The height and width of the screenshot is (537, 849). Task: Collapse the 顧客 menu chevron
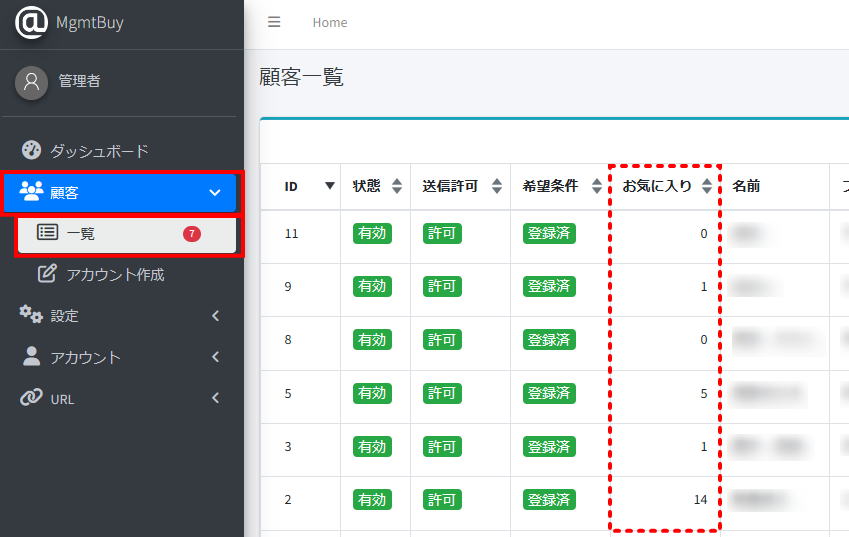(215, 193)
